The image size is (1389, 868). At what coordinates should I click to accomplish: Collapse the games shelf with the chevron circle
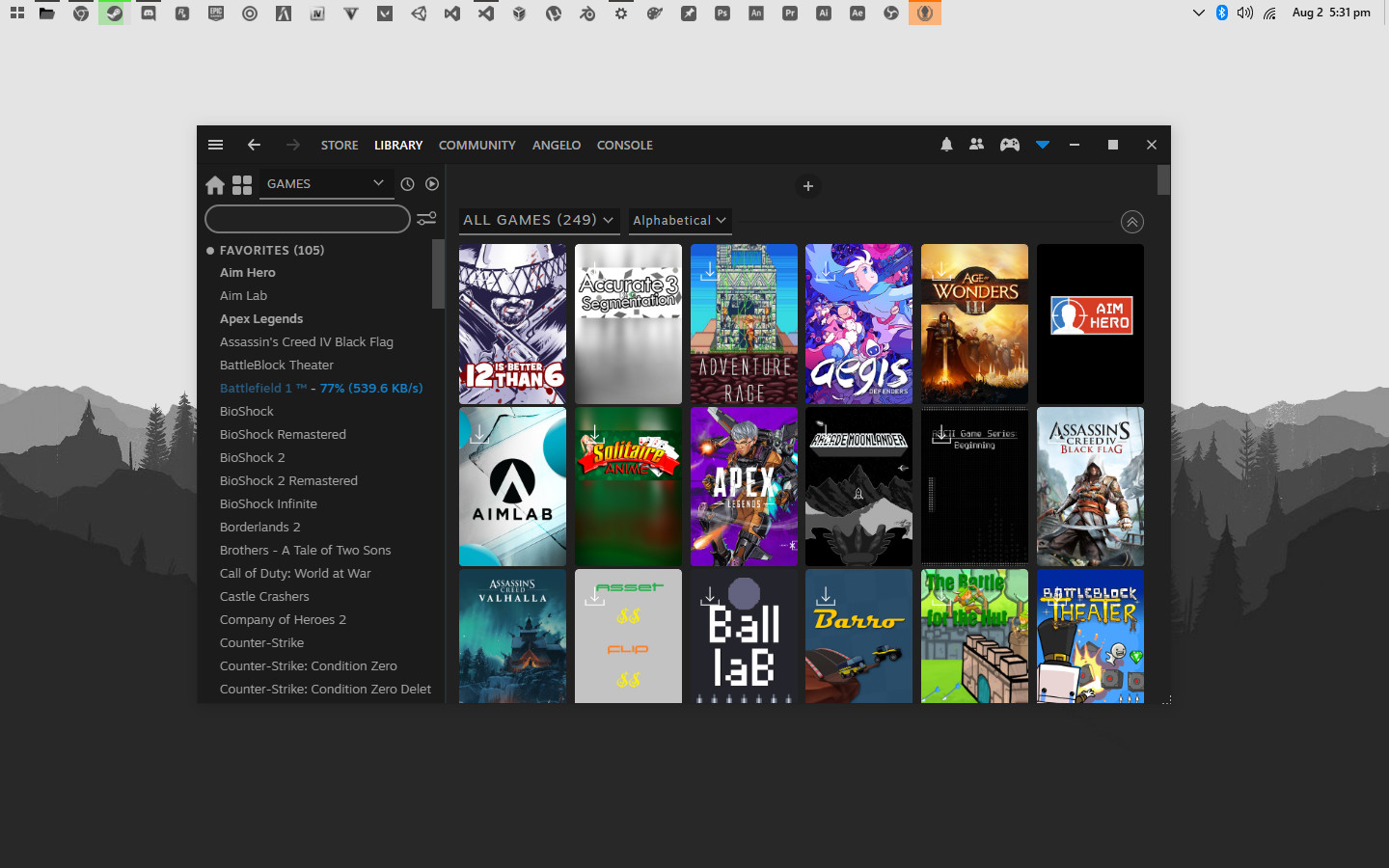[1132, 222]
